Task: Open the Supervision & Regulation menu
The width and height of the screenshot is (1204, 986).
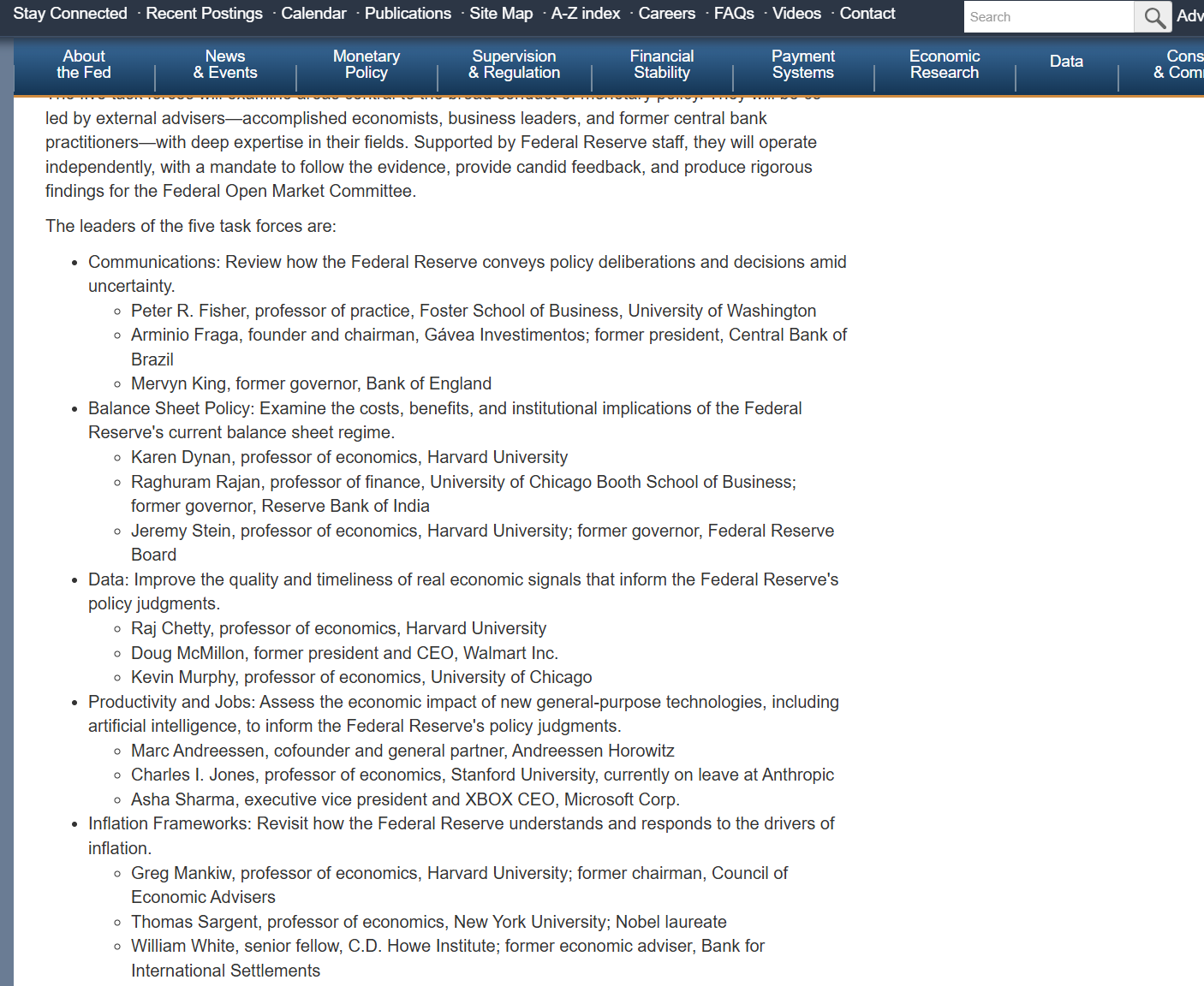Action: [515, 64]
